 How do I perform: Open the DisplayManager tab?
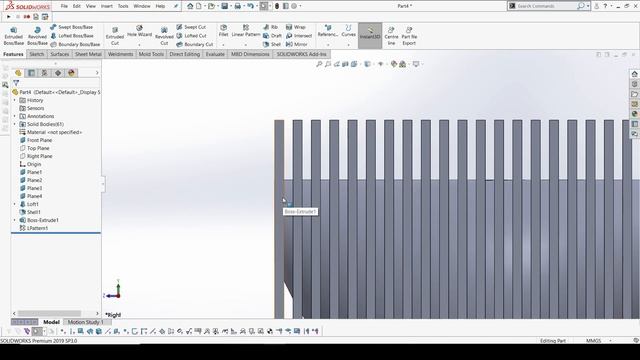[71, 73]
